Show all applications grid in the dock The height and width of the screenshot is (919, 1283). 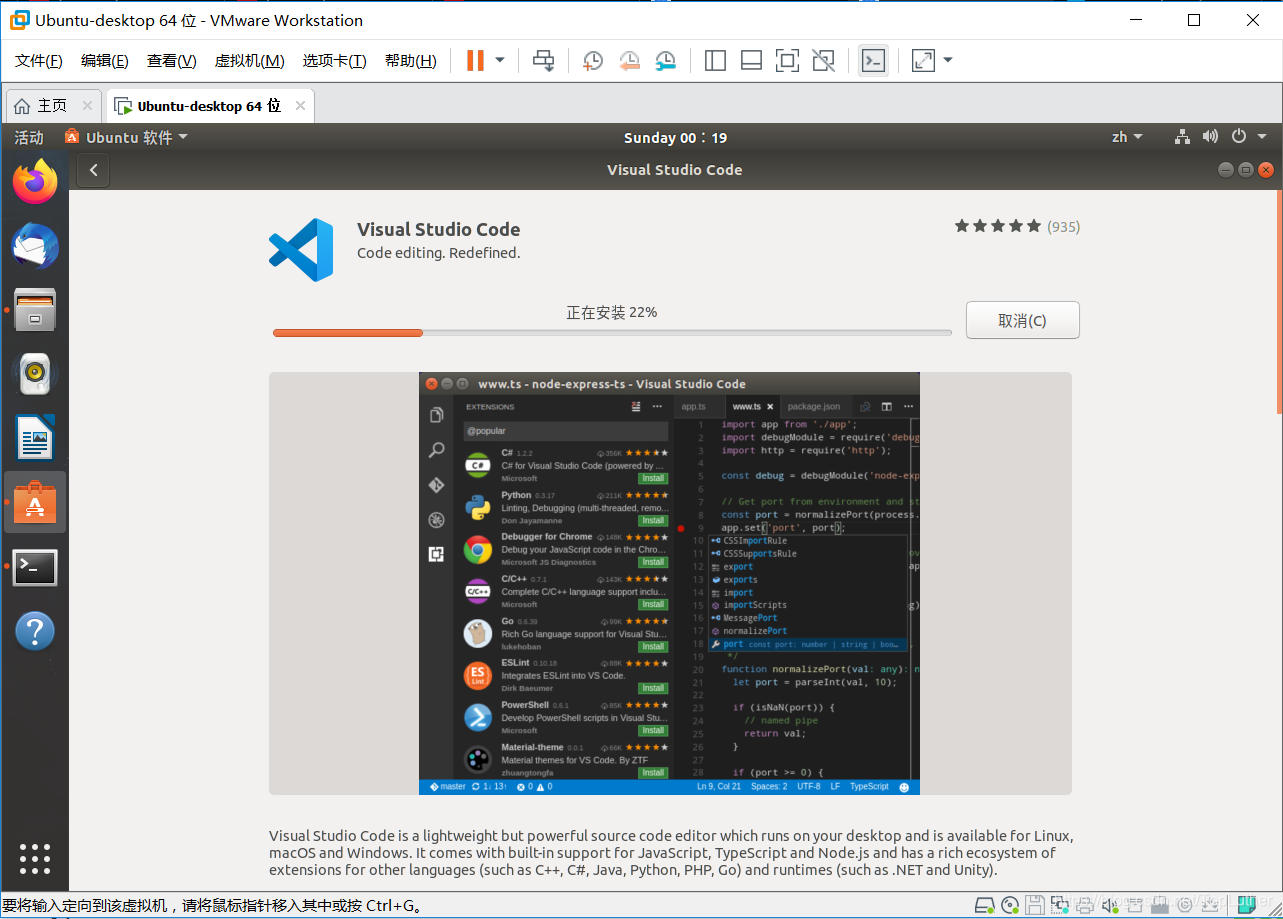click(35, 859)
